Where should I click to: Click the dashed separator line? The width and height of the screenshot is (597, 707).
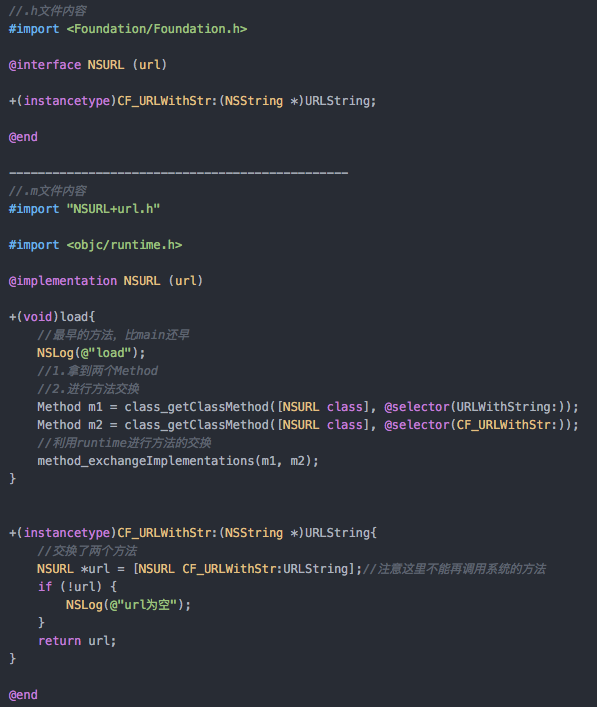click(x=179, y=173)
